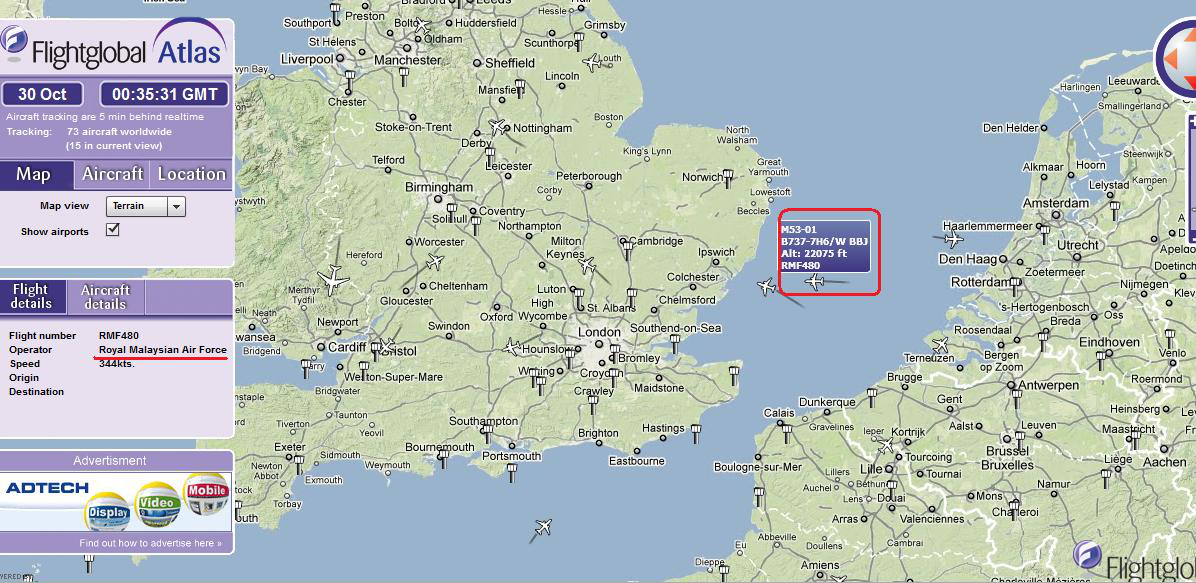Open the Map view Terrain dropdown
The width and height of the screenshot is (1196, 583).
146,206
